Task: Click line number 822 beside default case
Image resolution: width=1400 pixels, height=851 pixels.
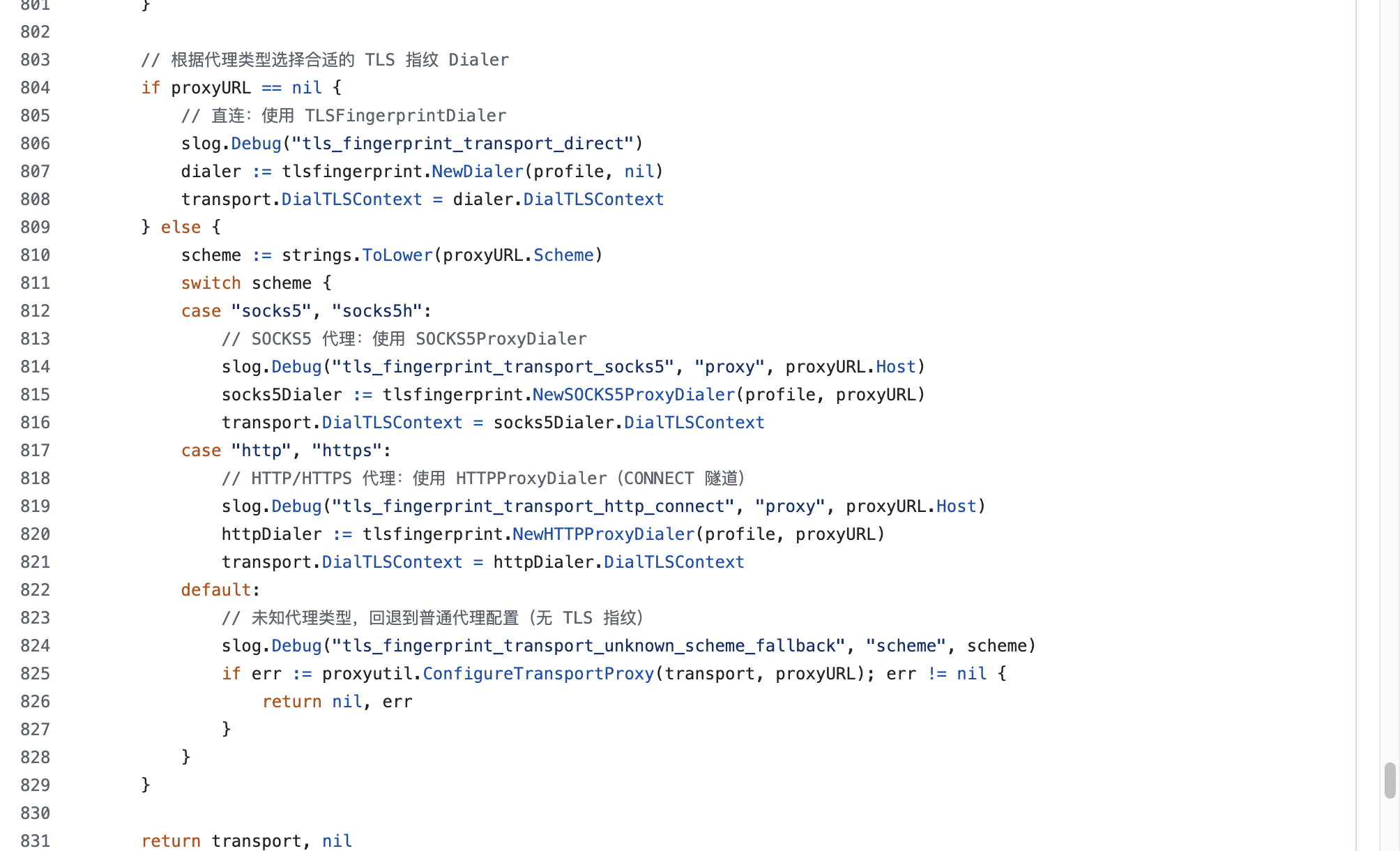Action: (35, 590)
